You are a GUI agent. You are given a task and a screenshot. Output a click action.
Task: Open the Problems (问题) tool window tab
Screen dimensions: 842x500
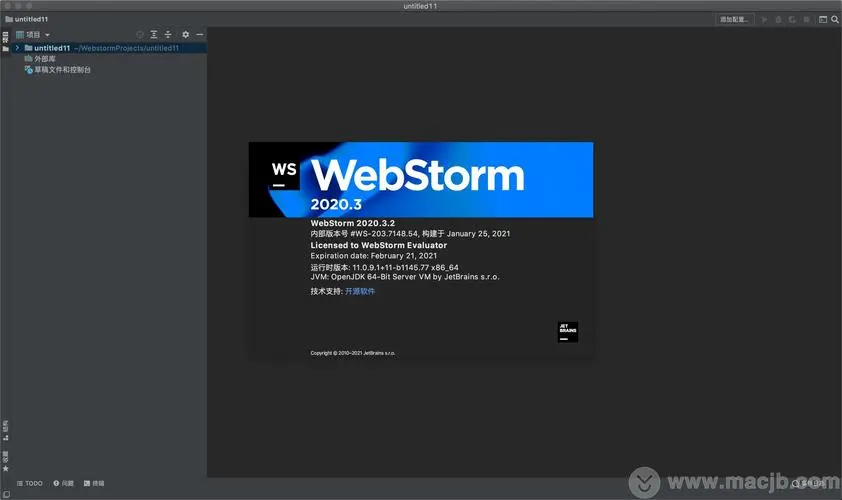click(x=63, y=483)
